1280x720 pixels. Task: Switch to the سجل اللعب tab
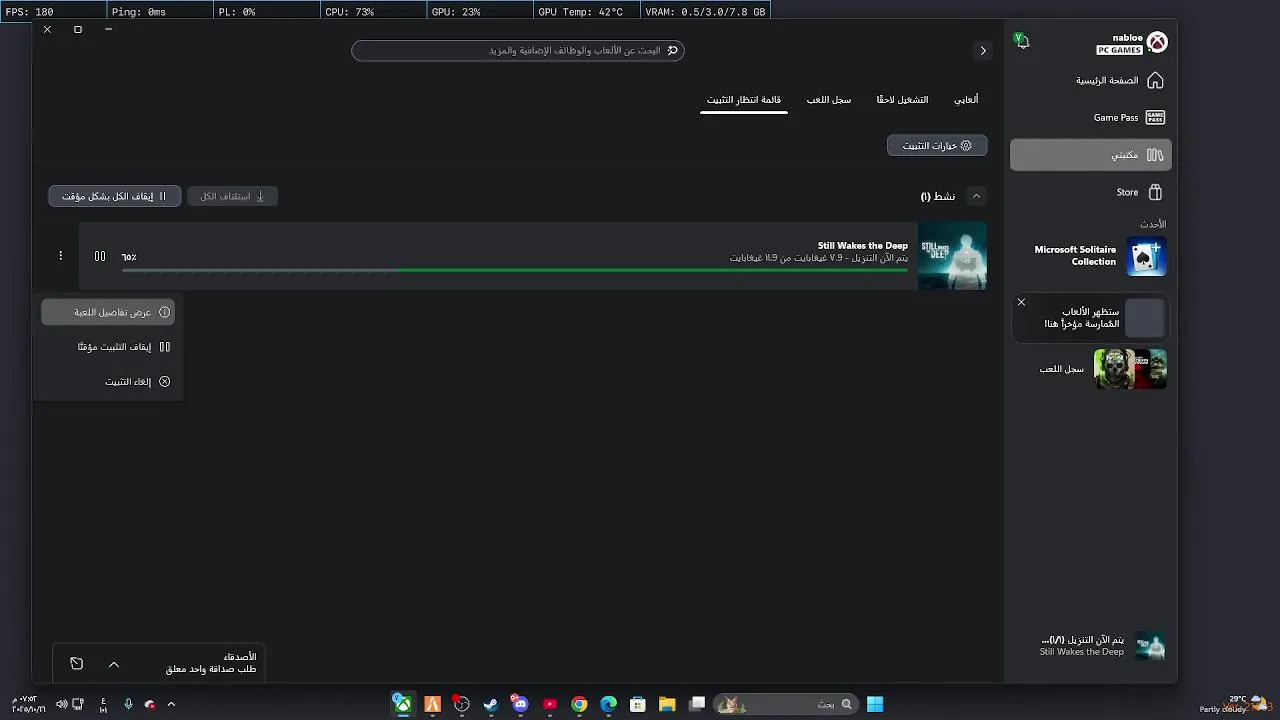pyautogui.click(x=829, y=100)
